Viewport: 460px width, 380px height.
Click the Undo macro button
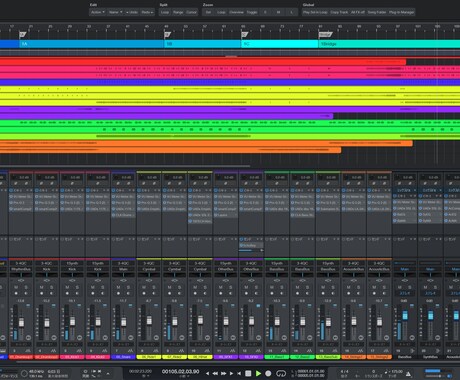click(x=132, y=12)
